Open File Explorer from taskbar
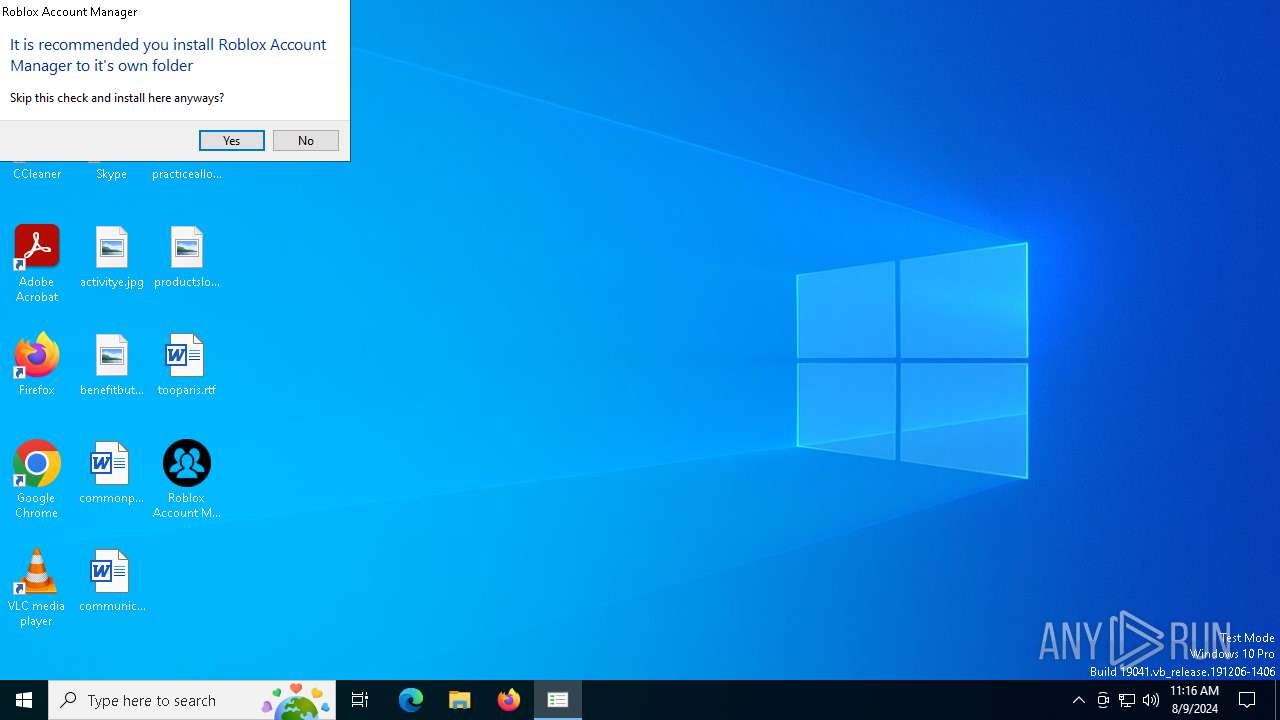 click(460, 700)
